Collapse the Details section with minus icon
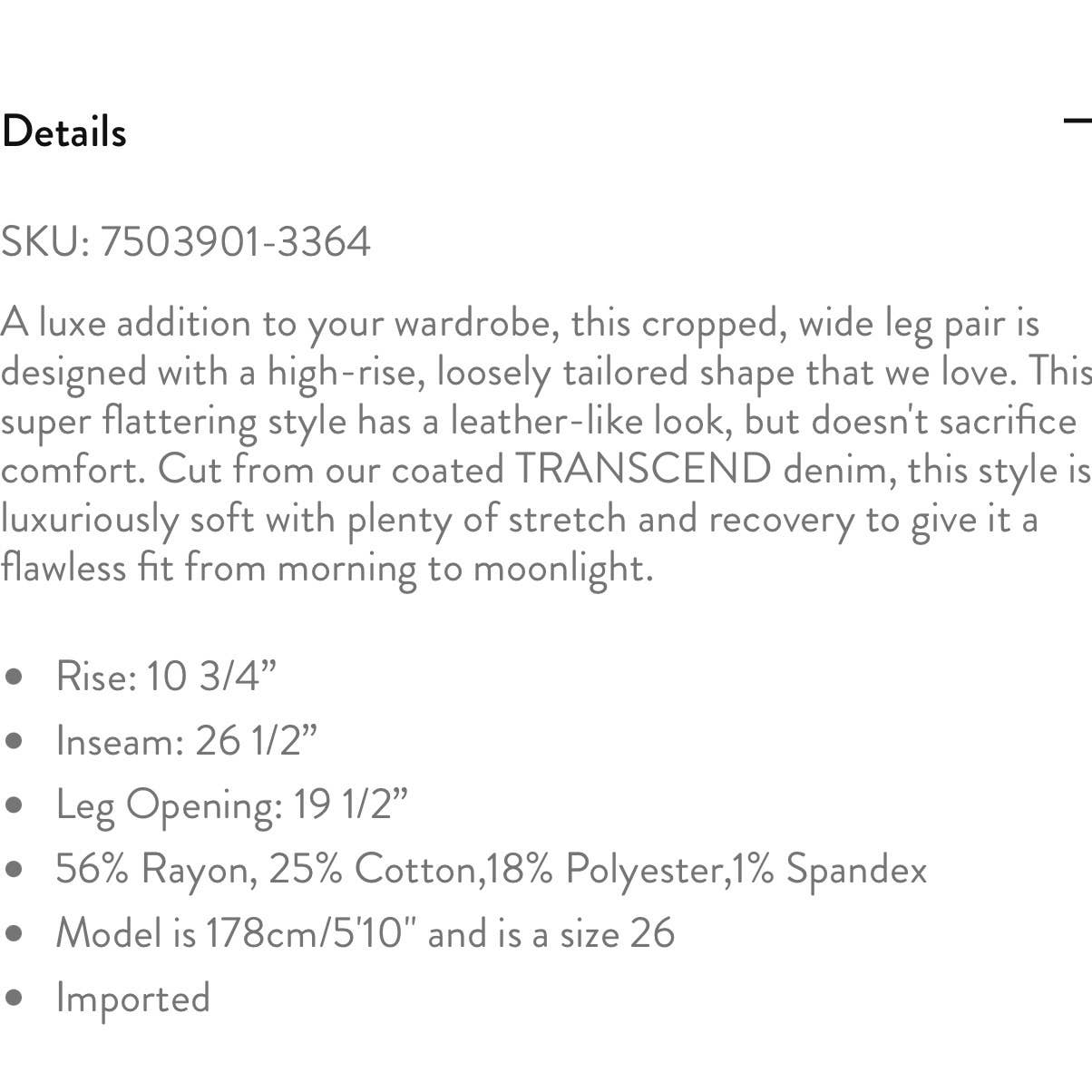 point(1077,121)
